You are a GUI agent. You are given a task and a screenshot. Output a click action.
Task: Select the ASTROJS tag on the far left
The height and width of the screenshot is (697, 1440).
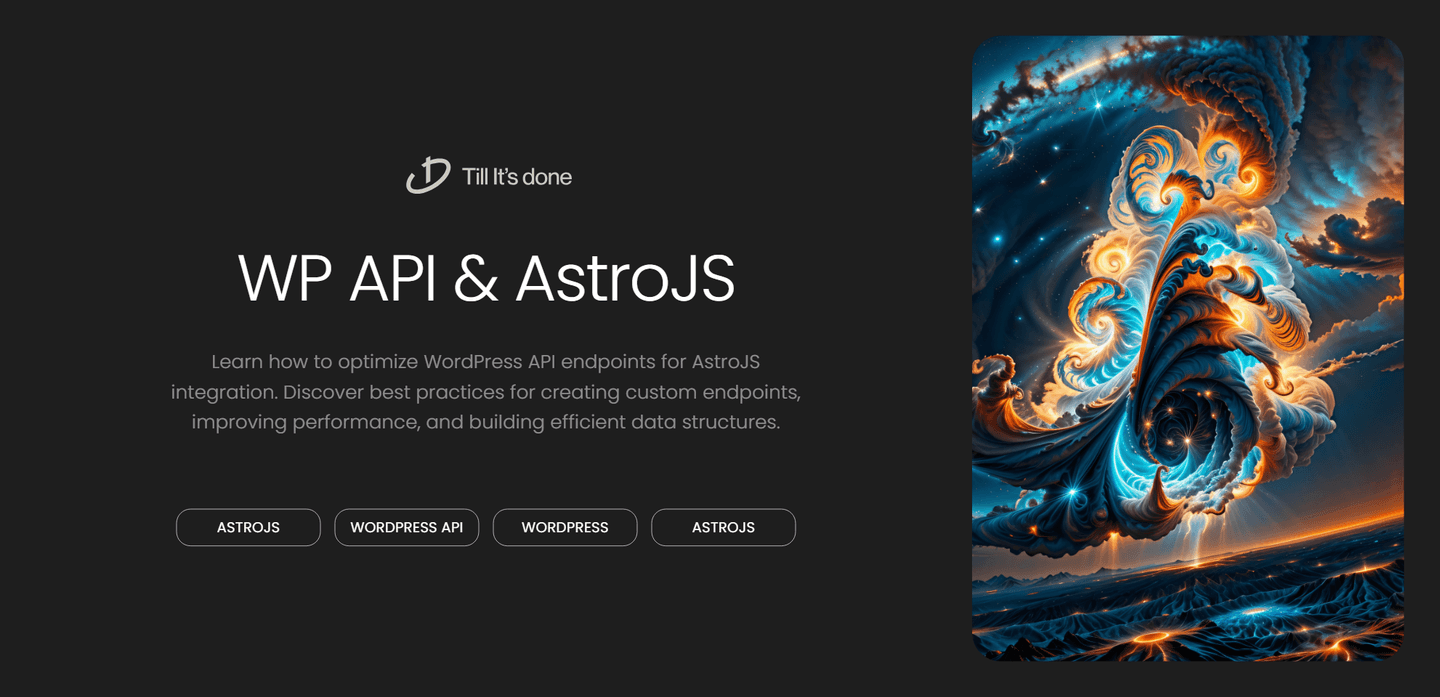pyautogui.click(x=248, y=527)
